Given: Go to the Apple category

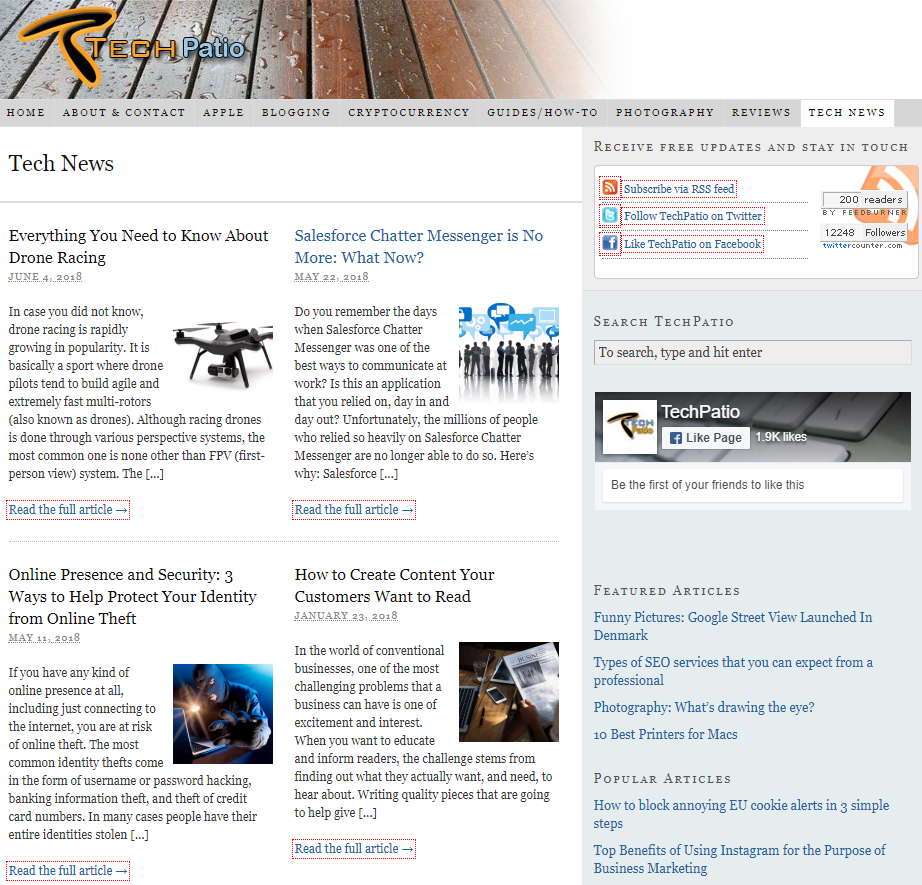Looking at the screenshot, I should click(x=223, y=112).
